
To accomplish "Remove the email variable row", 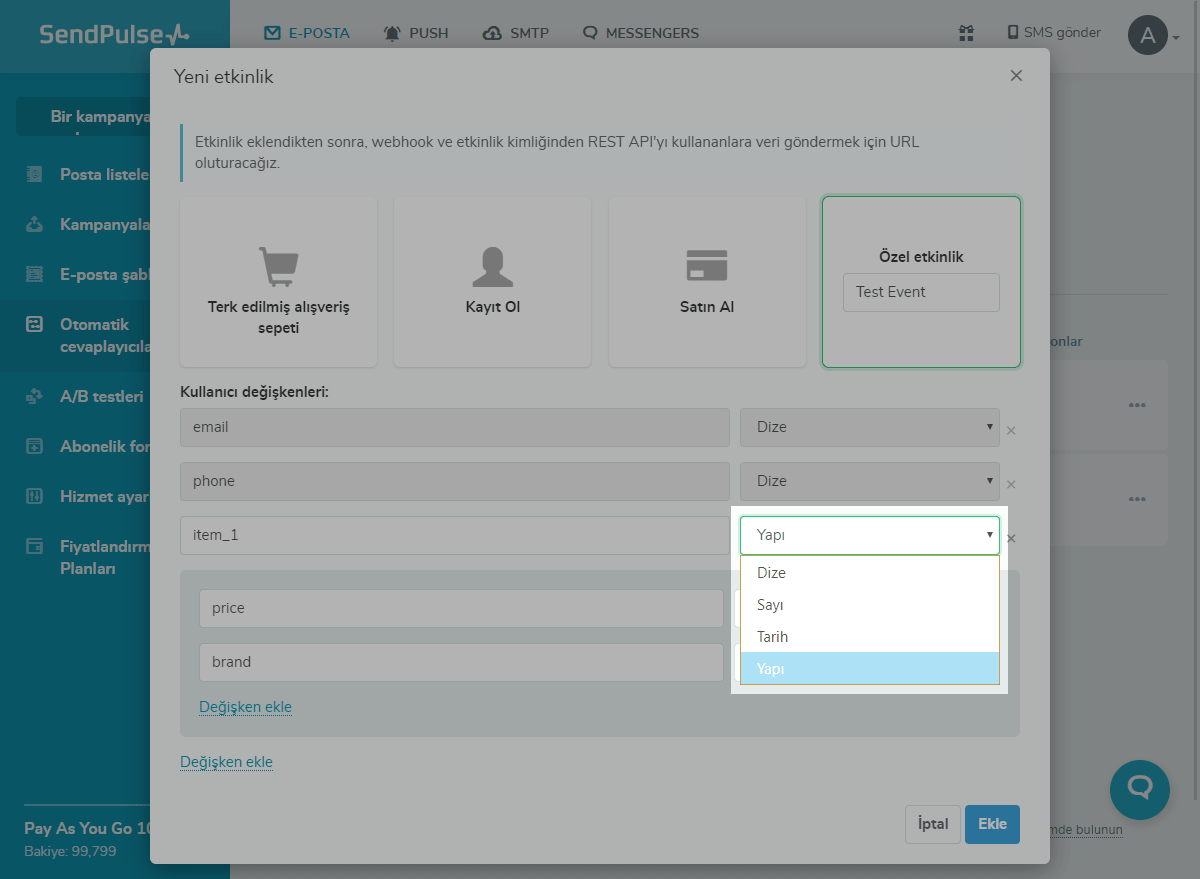I will [1011, 431].
